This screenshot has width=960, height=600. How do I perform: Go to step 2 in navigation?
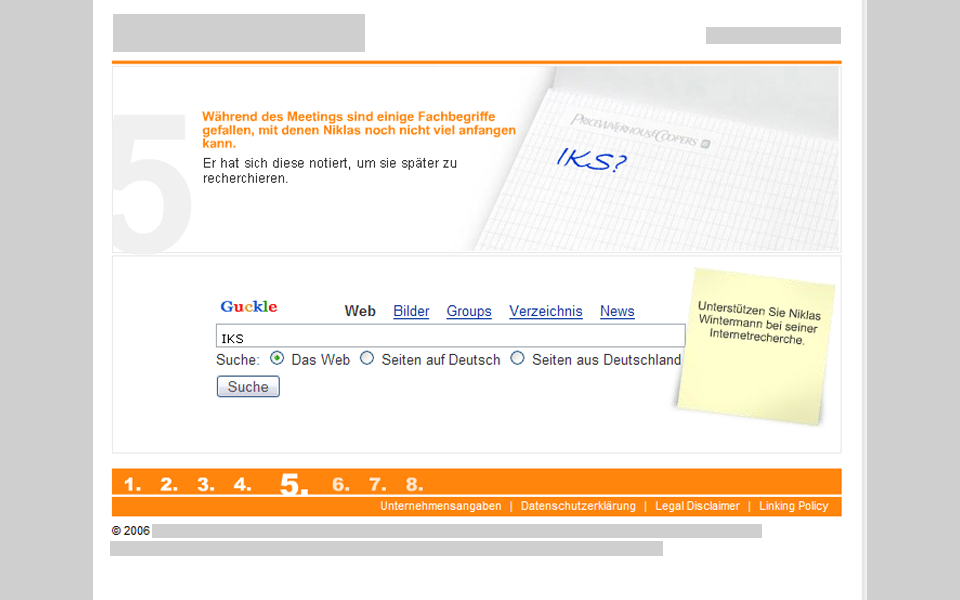[169, 485]
